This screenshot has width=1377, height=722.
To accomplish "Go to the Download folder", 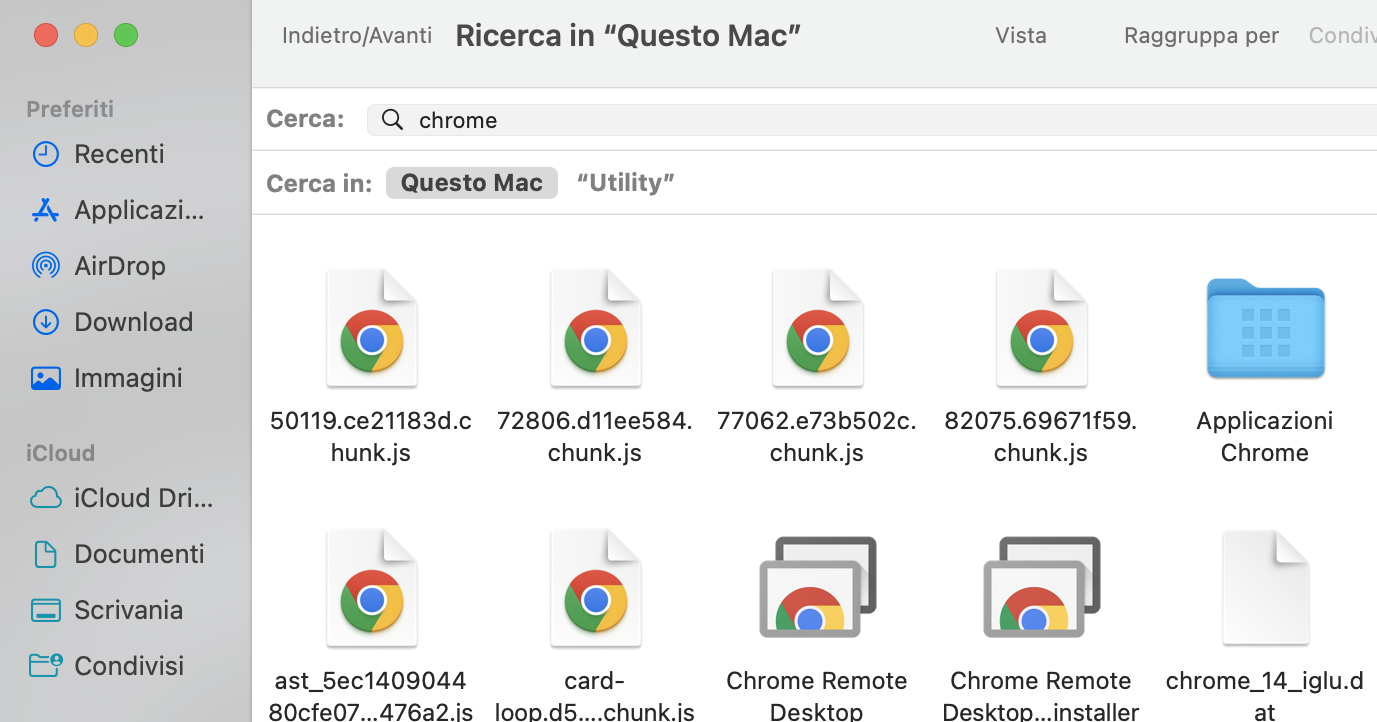I will tap(133, 321).
